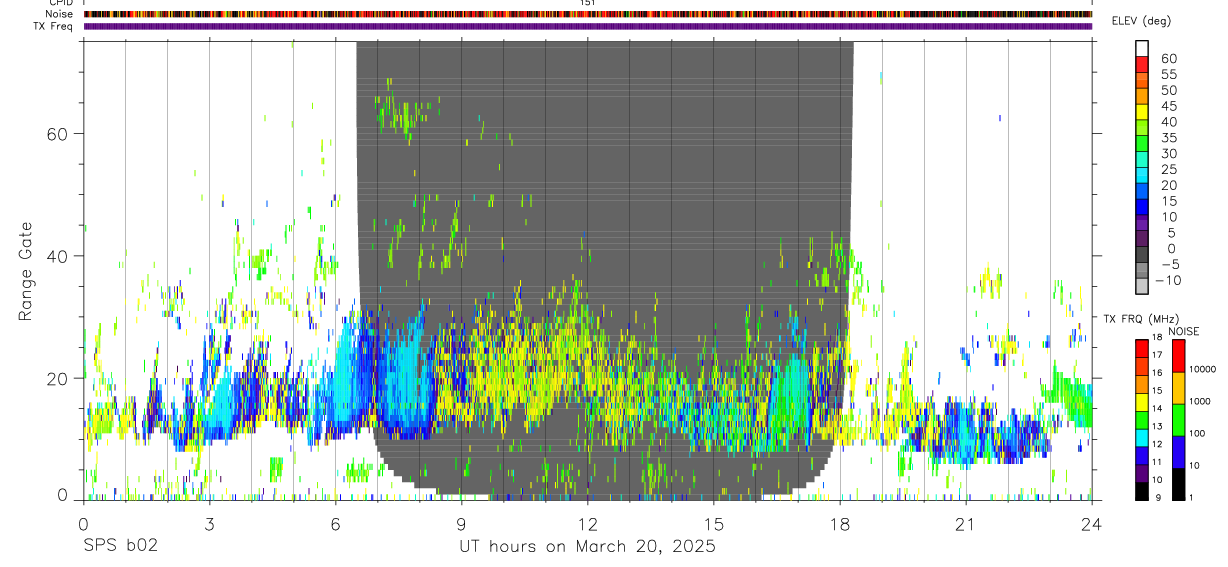Click the black segment of the NOISE color bar
Screen dimensions: 1228x567
[x=1179, y=484]
